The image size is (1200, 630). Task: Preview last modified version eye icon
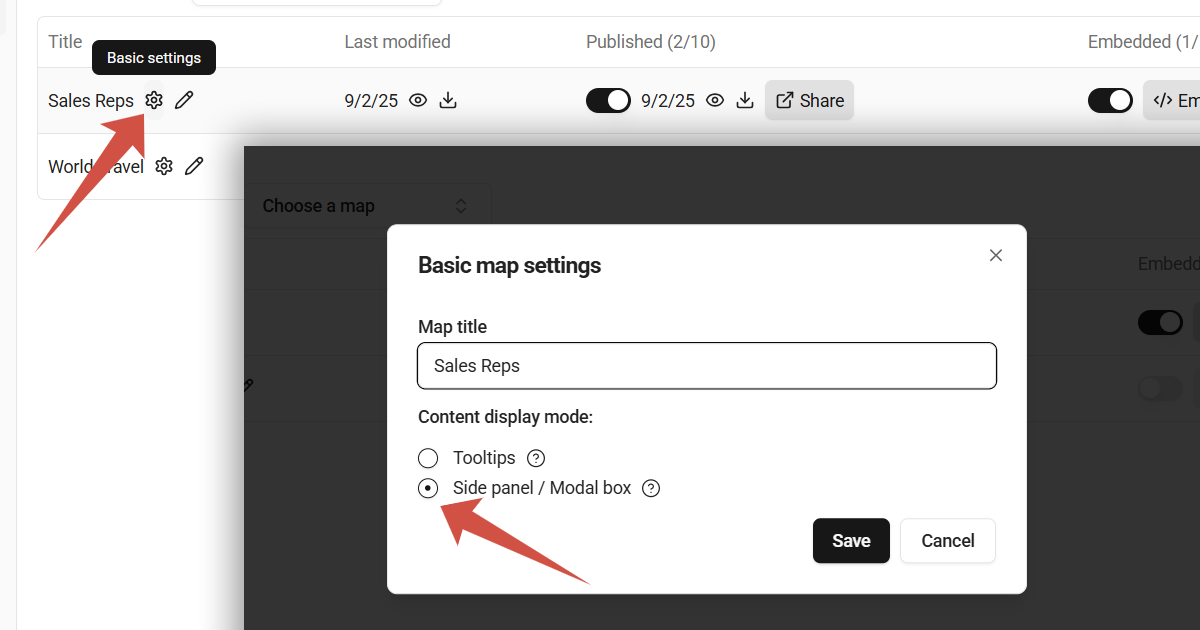pyautogui.click(x=418, y=100)
